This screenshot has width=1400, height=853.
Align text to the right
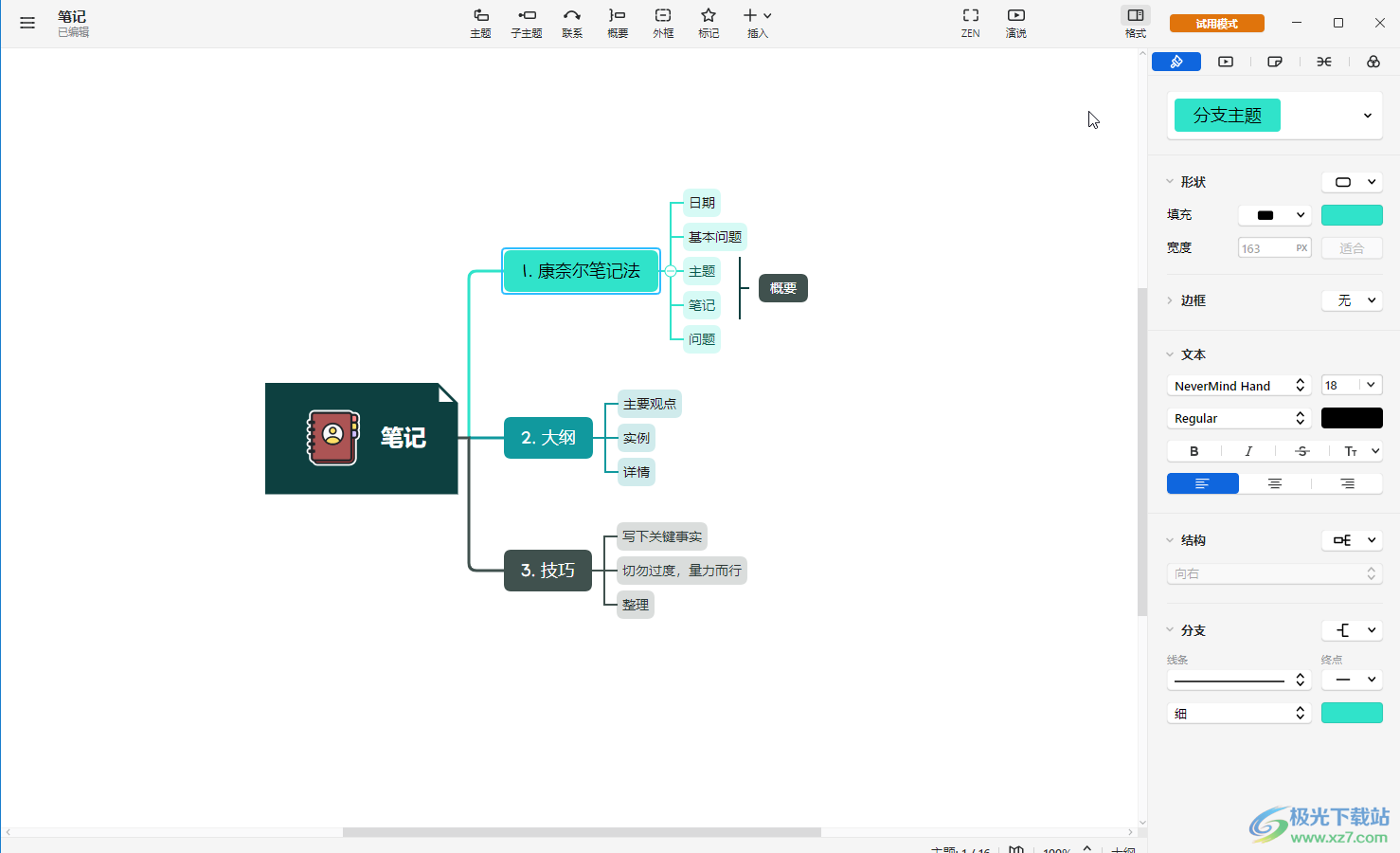[1347, 483]
